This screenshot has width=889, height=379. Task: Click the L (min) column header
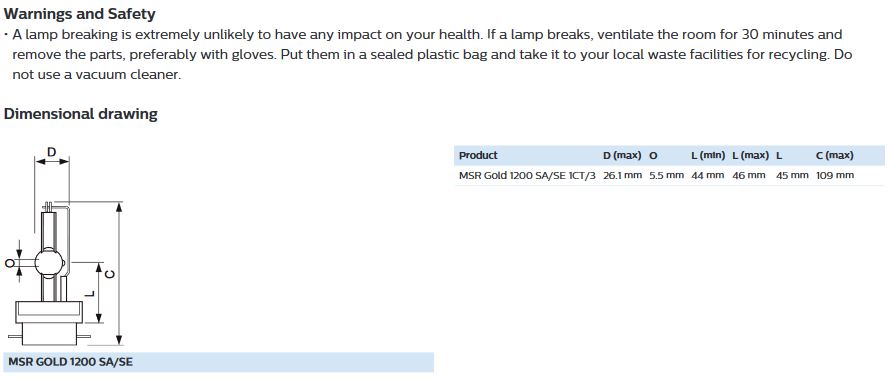tap(708, 155)
